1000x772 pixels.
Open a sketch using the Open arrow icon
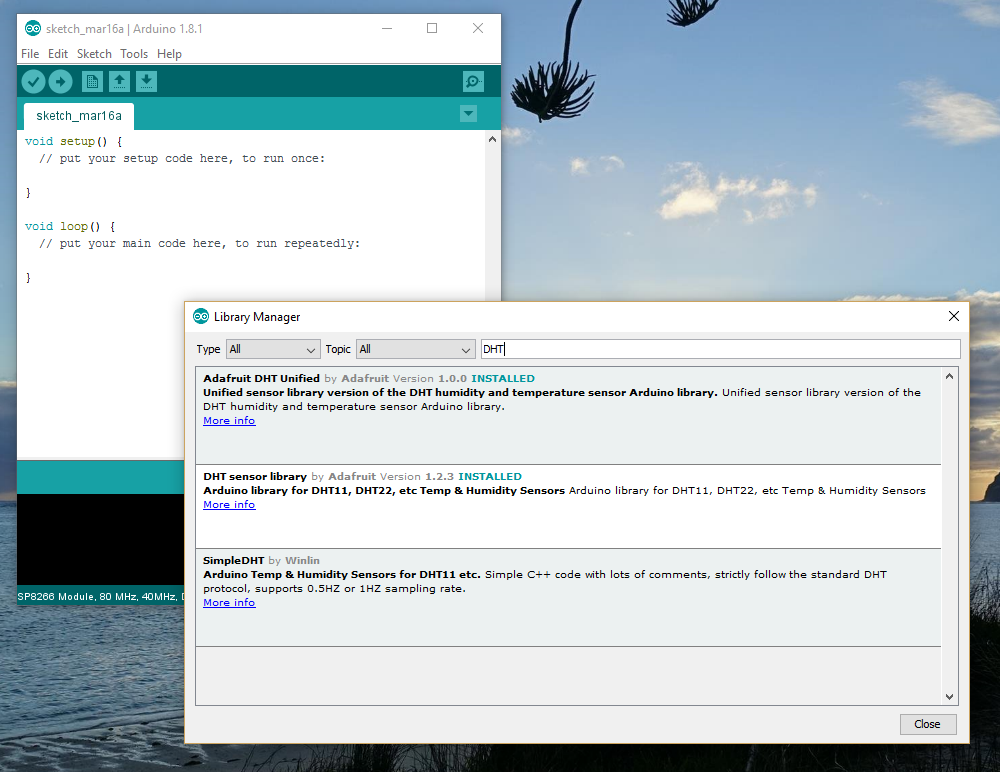119,82
